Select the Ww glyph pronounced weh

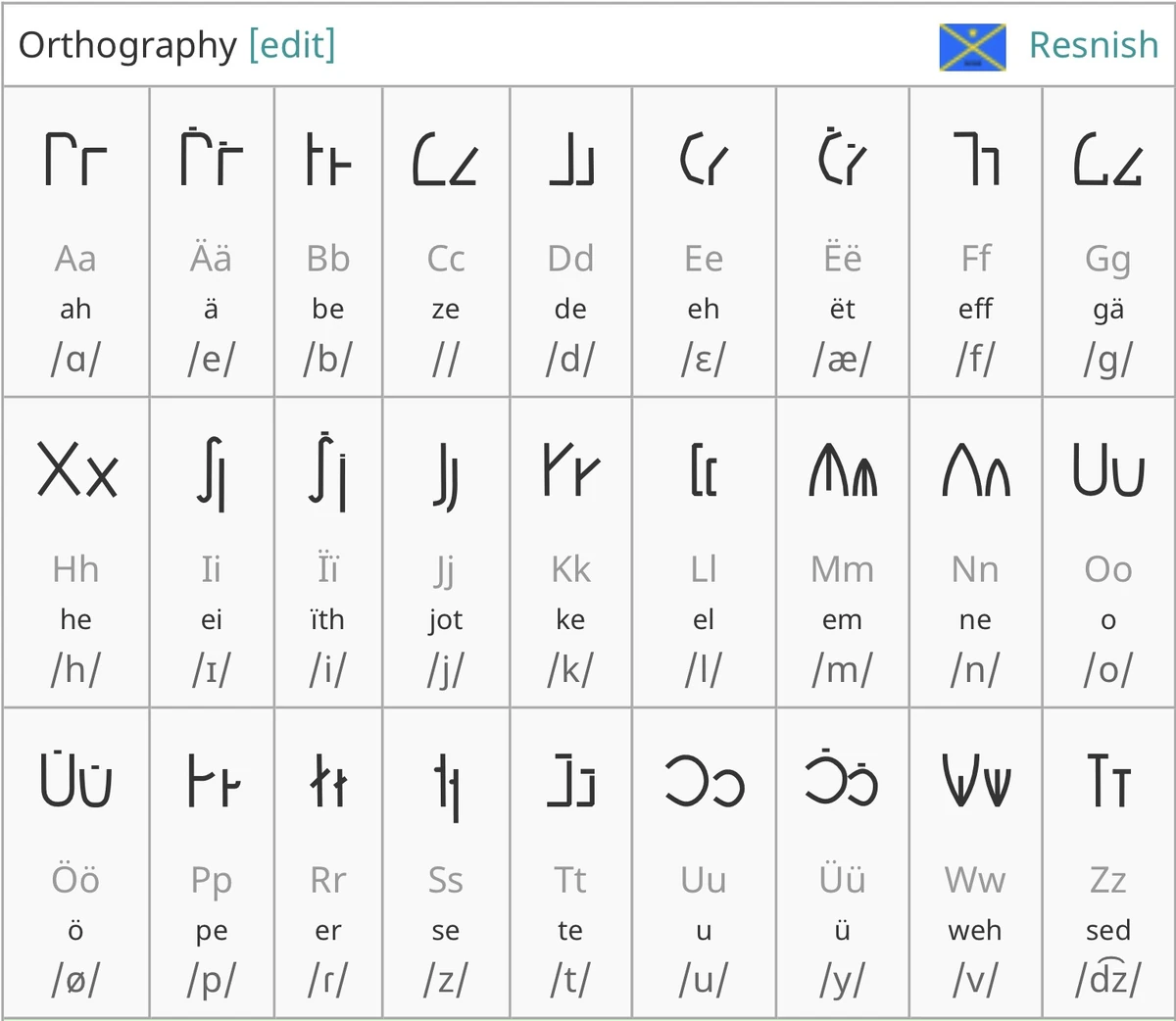coord(975,781)
